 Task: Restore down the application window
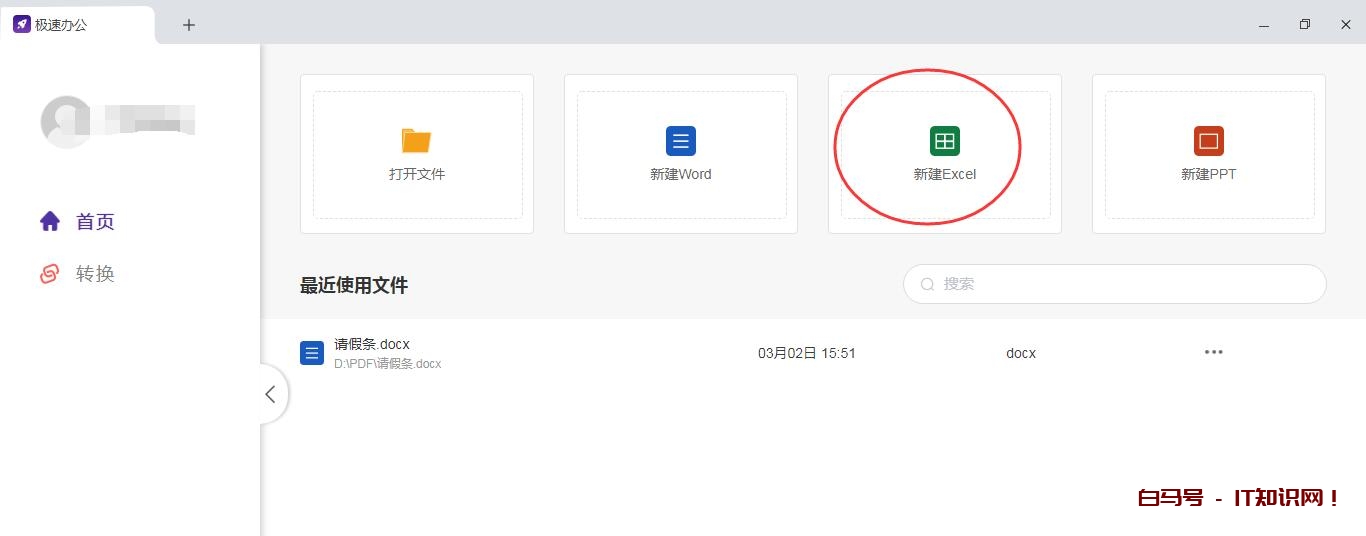pyautogui.click(x=1304, y=25)
